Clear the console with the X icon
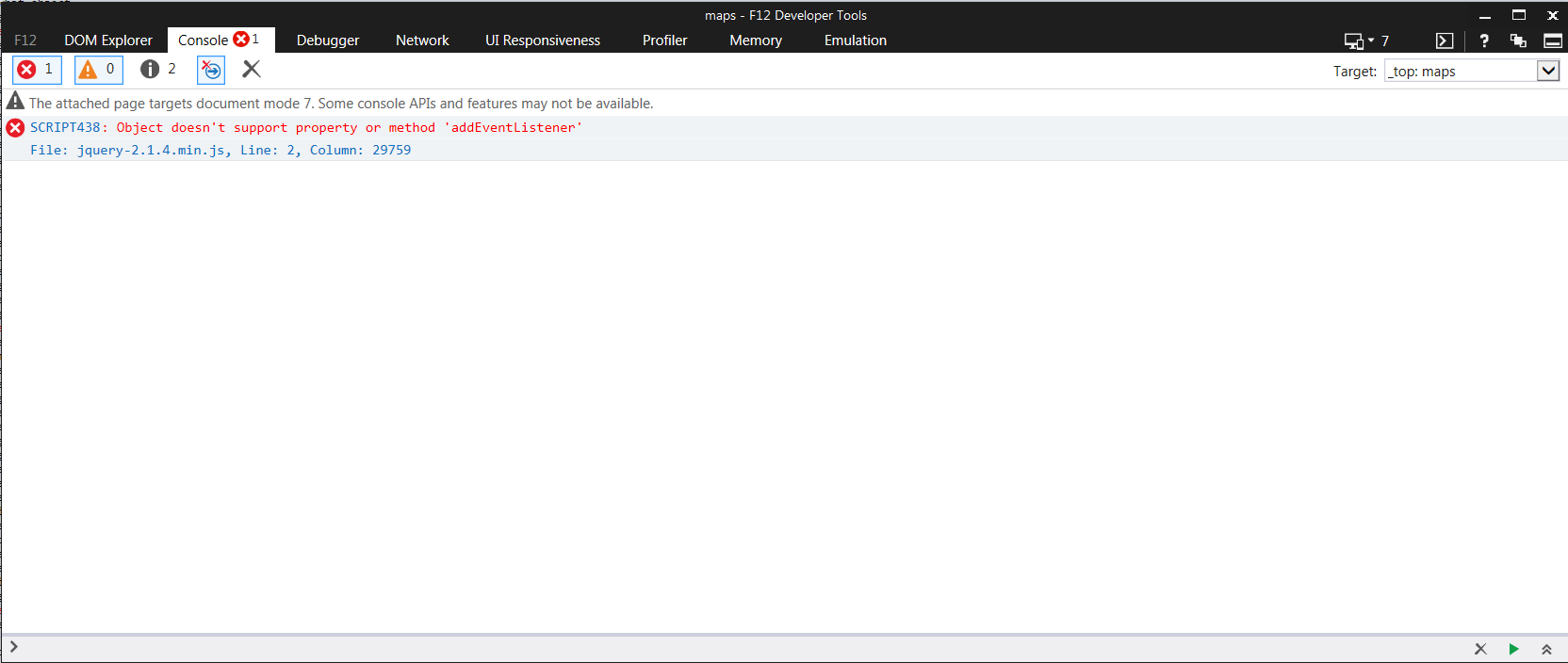1568x663 pixels. [x=252, y=69]
